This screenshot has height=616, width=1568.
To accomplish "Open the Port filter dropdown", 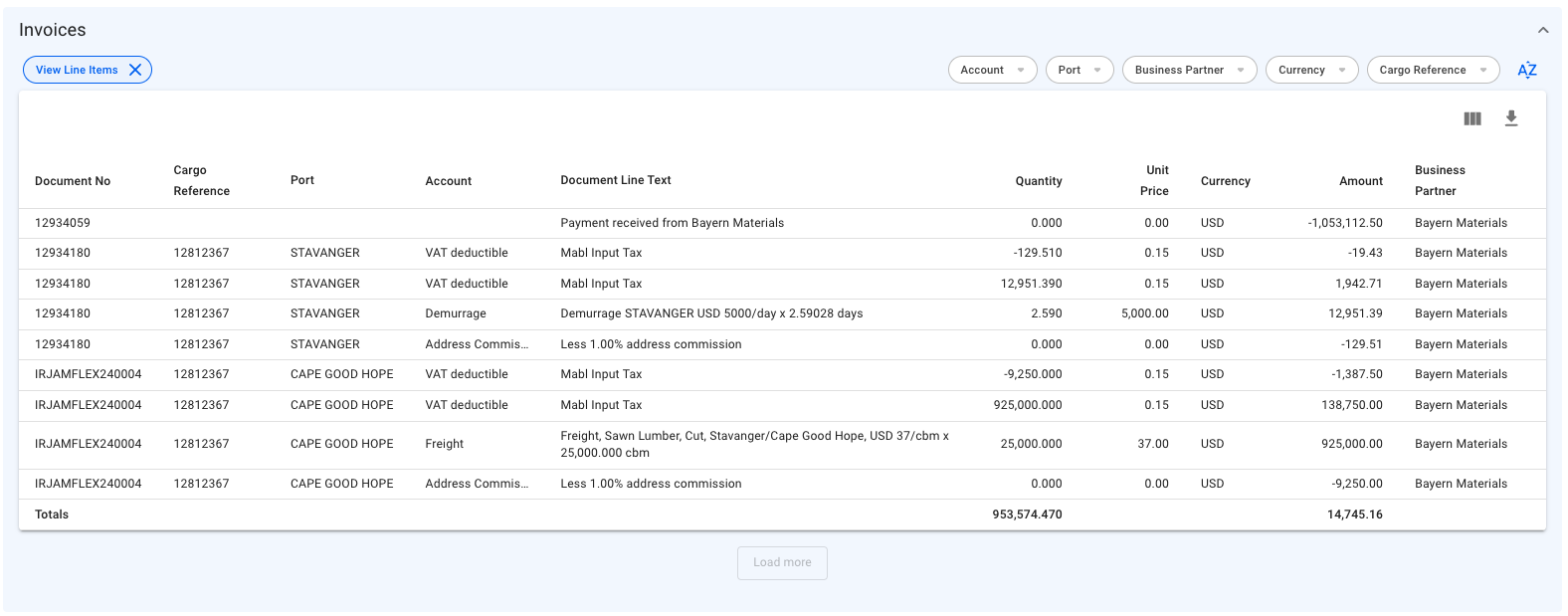I will [x=1078, y=70].
